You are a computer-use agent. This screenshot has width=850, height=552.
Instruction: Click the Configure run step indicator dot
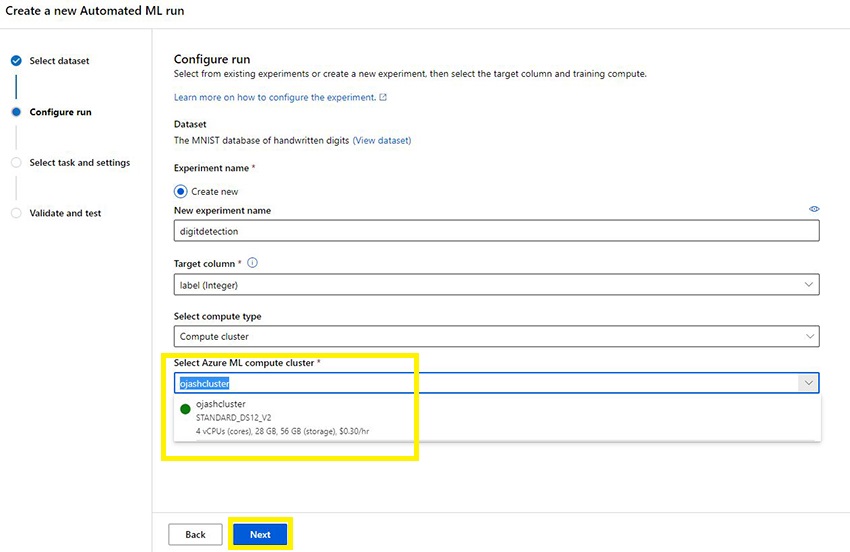coord(16,112)
